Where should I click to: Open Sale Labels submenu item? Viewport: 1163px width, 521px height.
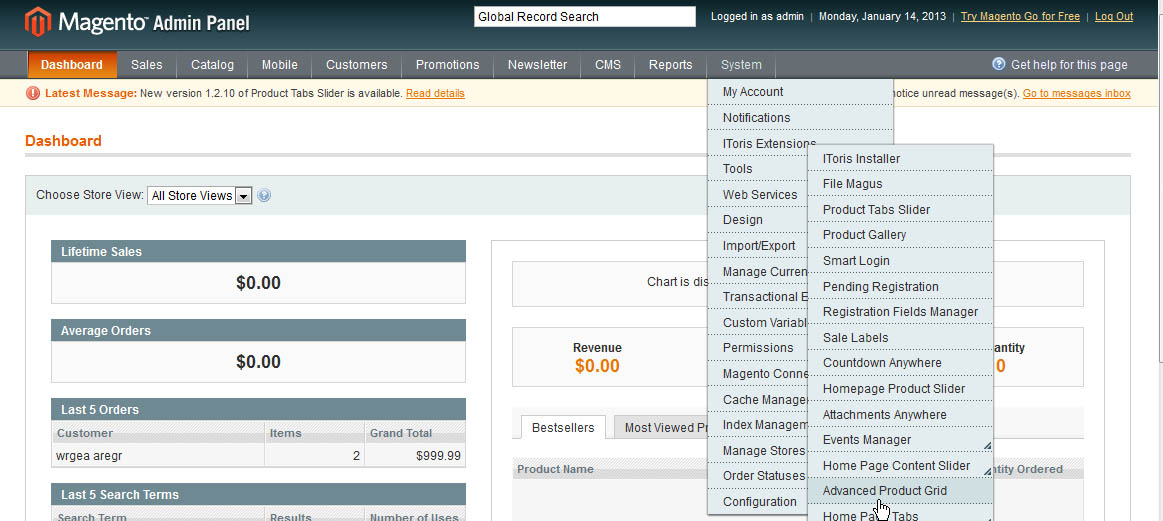coord(900,338)
